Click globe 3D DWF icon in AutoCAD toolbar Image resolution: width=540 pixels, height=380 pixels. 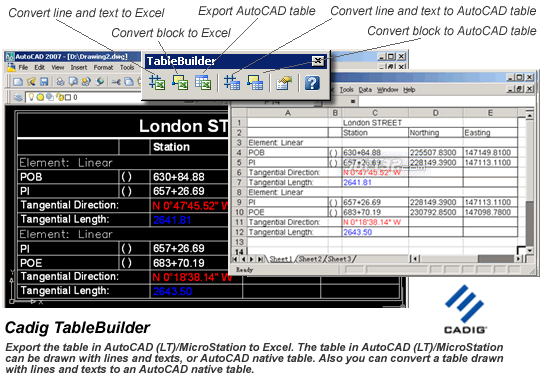tap(100, 82)
